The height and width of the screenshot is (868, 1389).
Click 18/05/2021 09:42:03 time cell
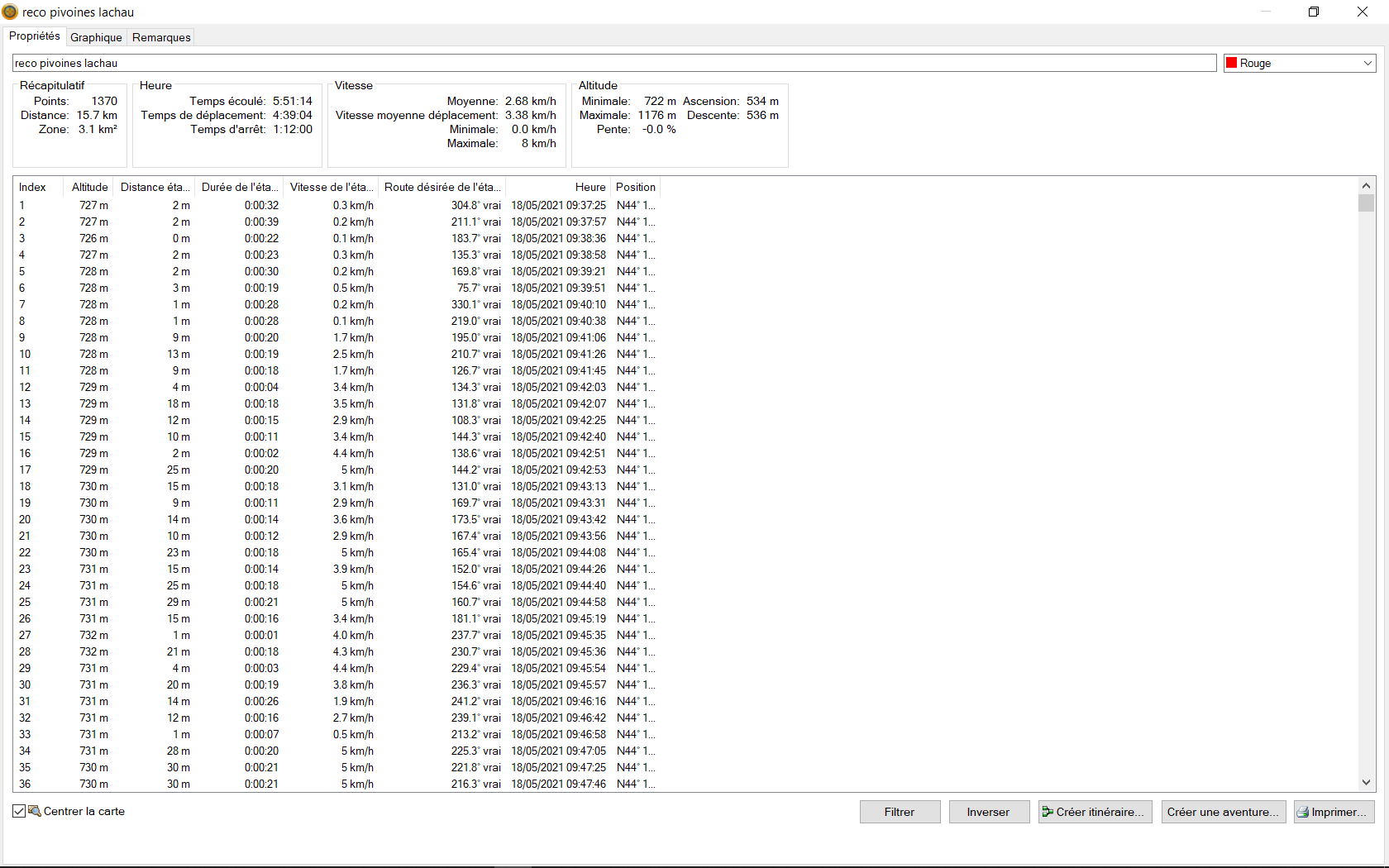pyautogui.click(x=558, y=387)
